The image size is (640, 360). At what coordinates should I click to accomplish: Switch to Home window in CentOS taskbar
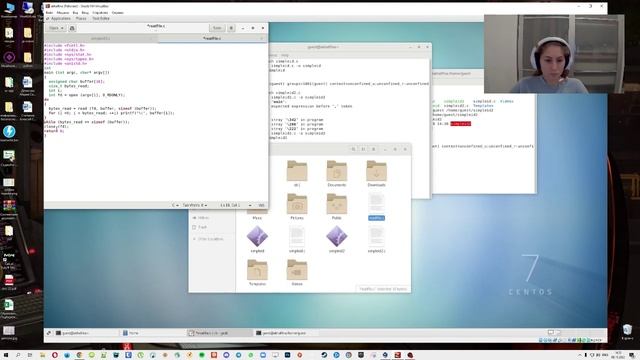153,333
